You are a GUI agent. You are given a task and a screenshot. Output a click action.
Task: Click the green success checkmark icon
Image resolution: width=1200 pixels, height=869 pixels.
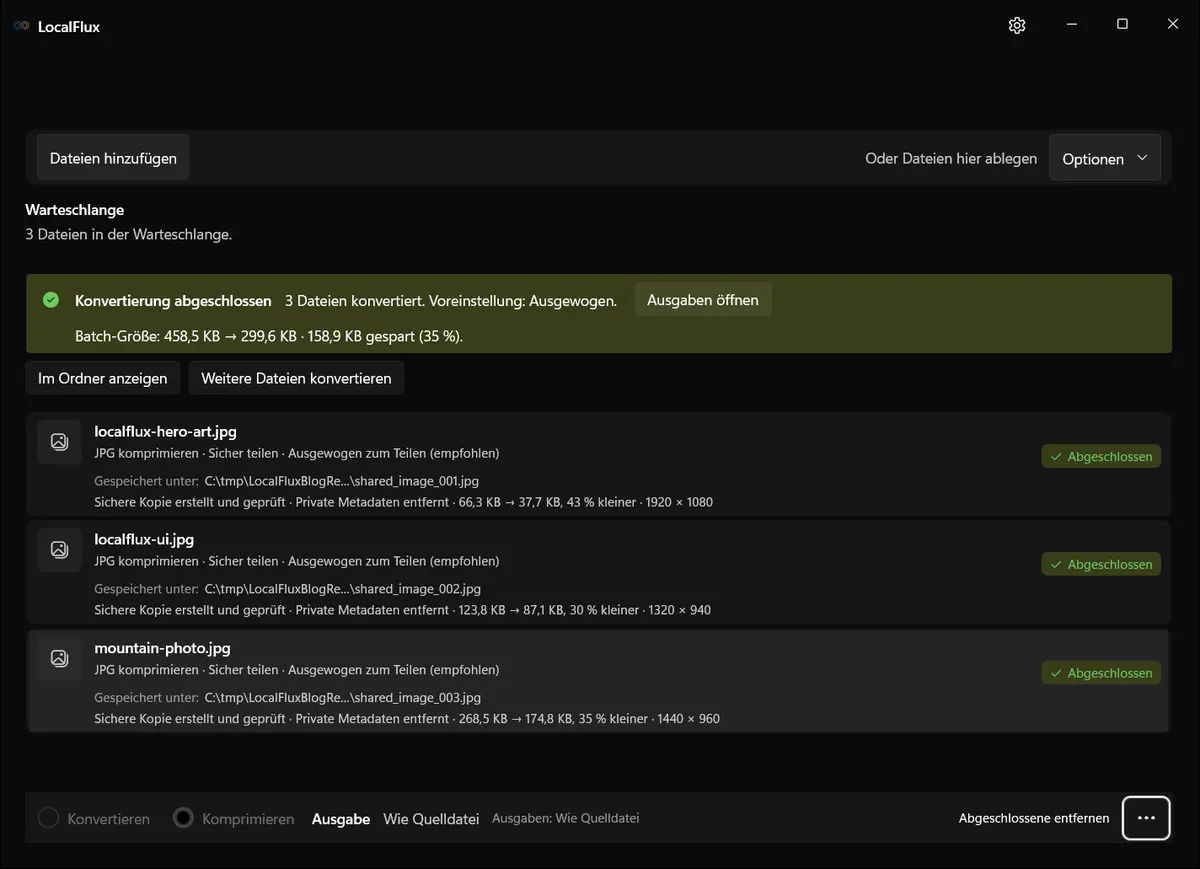pyautogui.click(x=51, y=300)
